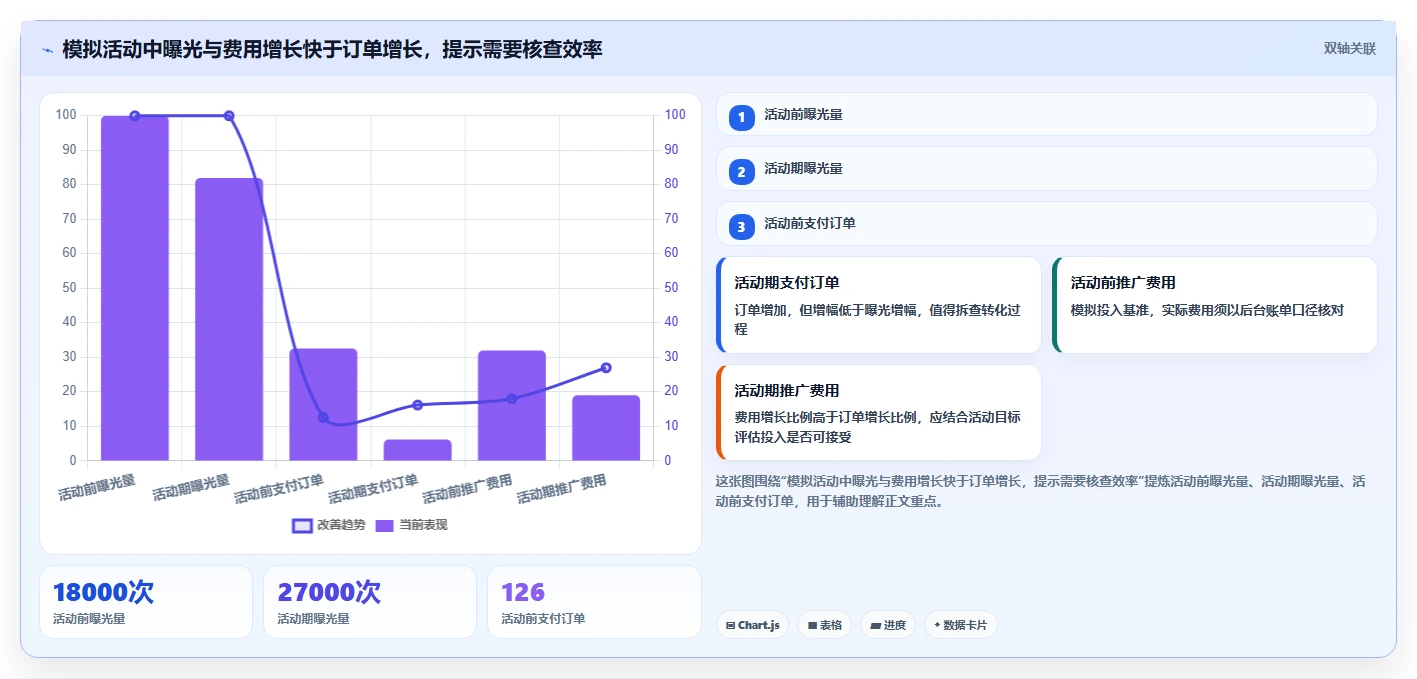Screen dimensions: 1417x679
Task: Click the number 3 badge for 活动前支付订单
Action: coord(741,227)
